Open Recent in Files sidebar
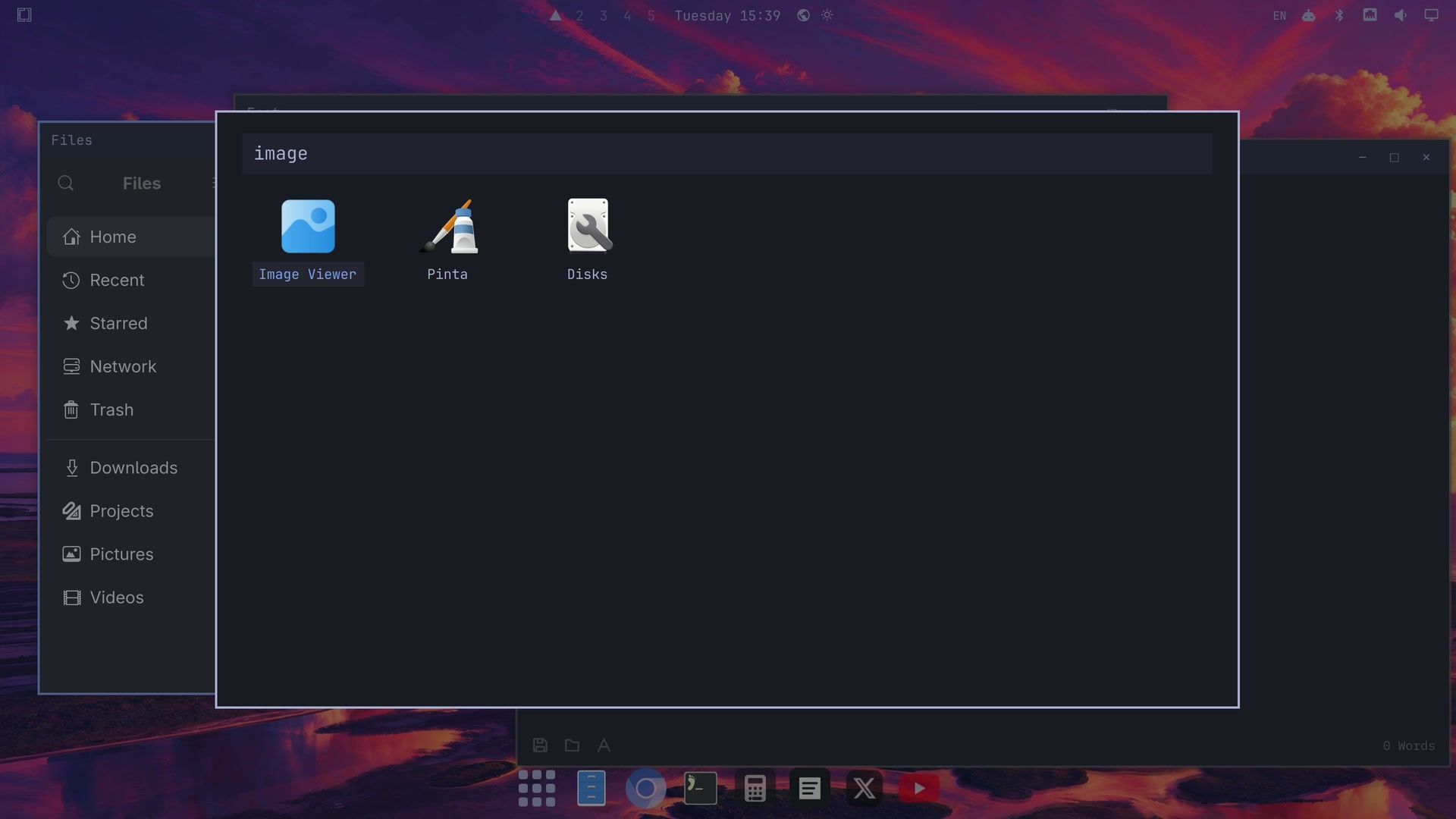The image size is (1456, 819). (x=130, y=280)
